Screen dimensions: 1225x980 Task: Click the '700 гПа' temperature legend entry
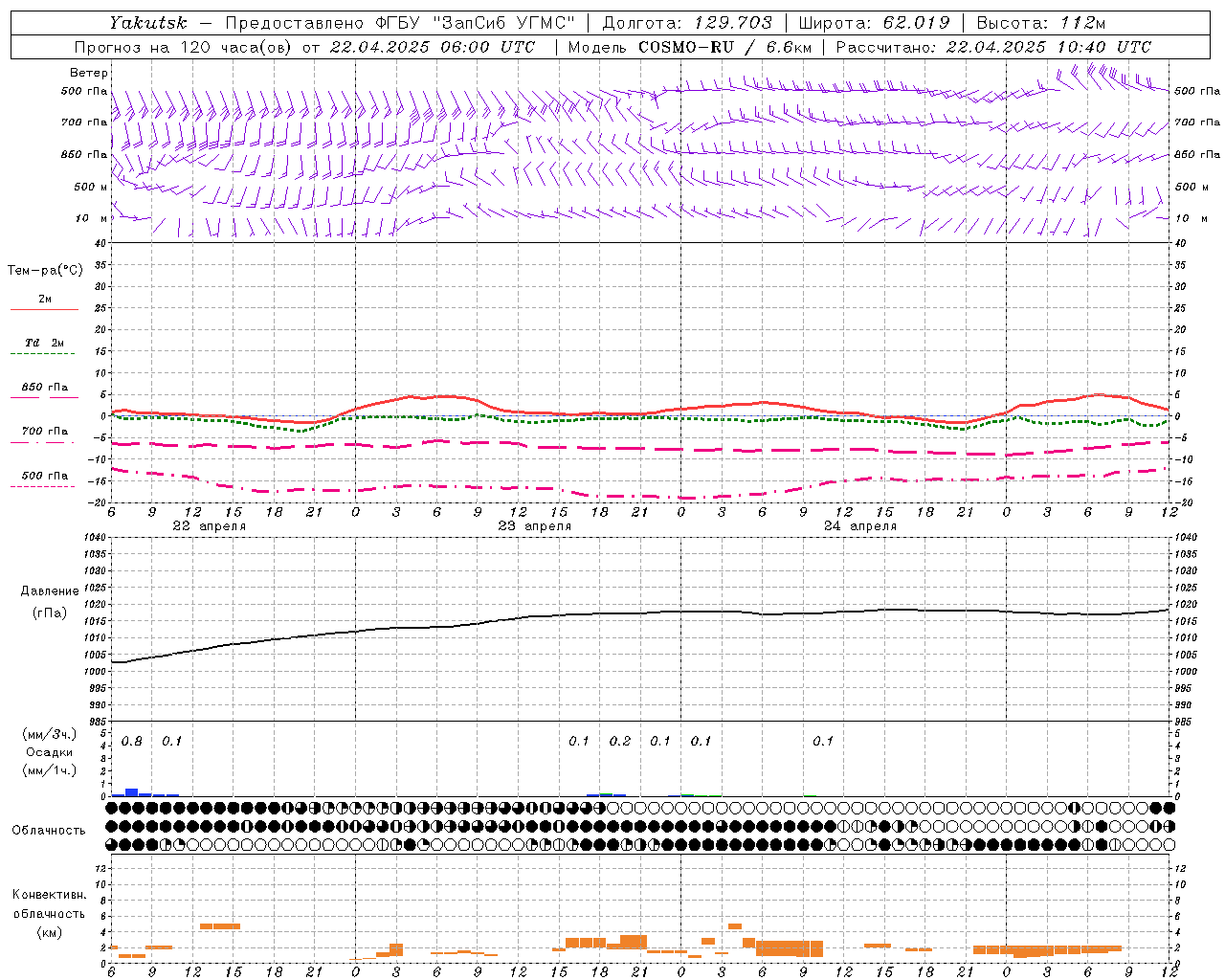coord(45,432)
